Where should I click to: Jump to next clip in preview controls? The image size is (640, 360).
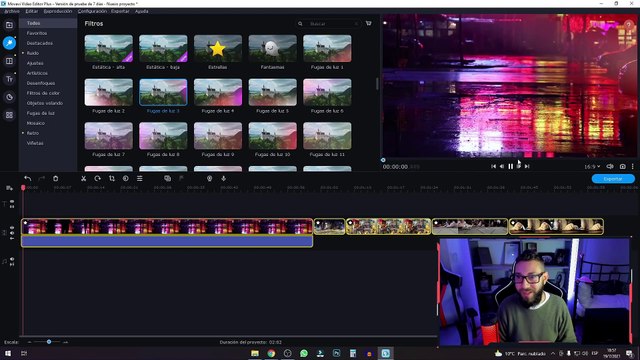pos(527,166)
